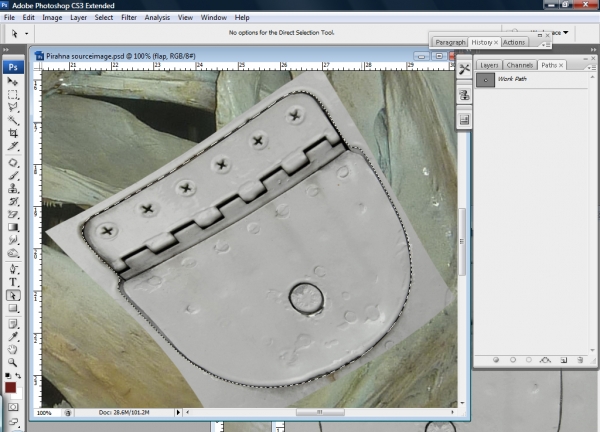Delete current path with trash icon

[x=580, y=360]
